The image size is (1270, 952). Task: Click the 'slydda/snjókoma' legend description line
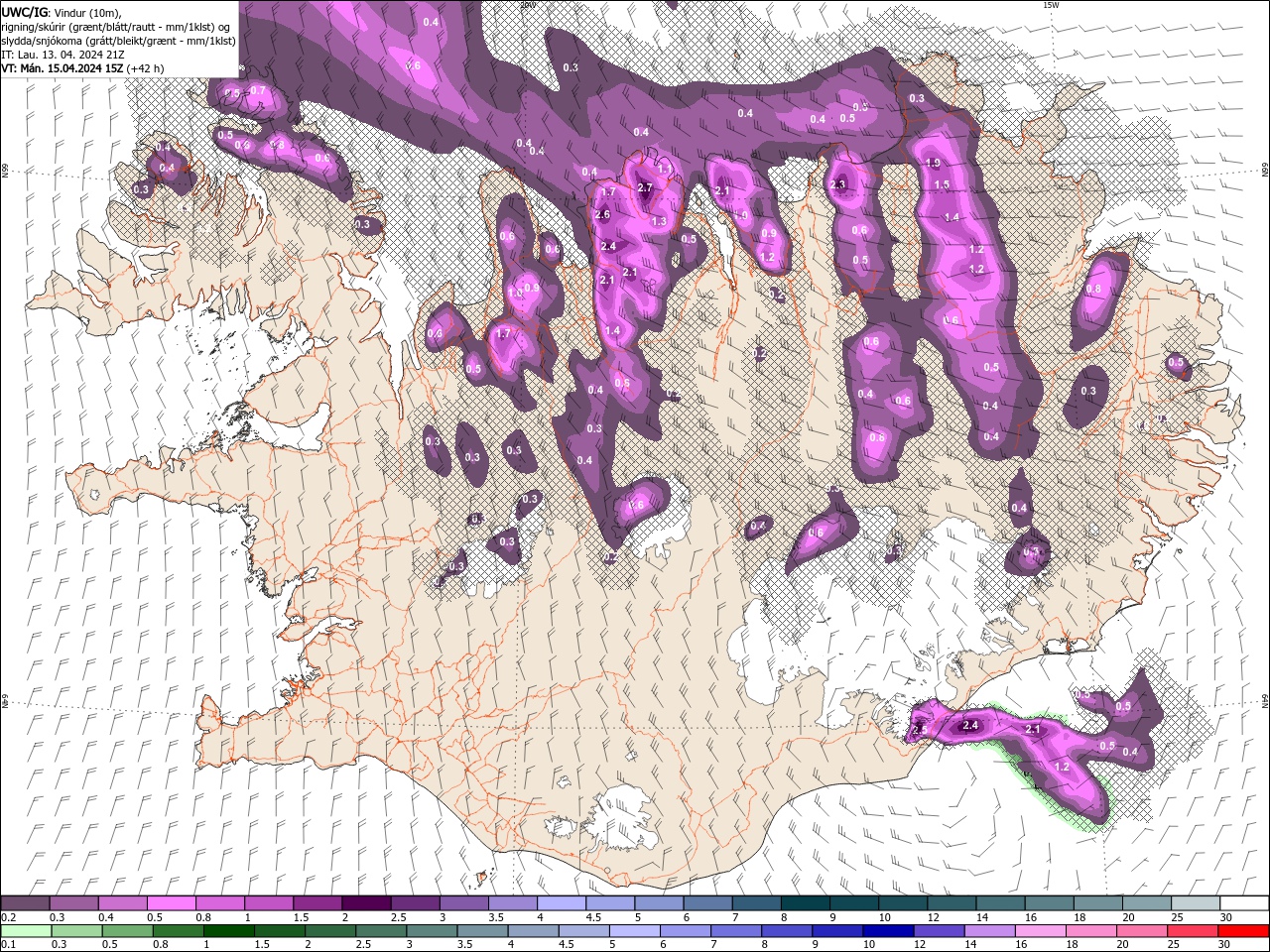click(x=118, y=42)
